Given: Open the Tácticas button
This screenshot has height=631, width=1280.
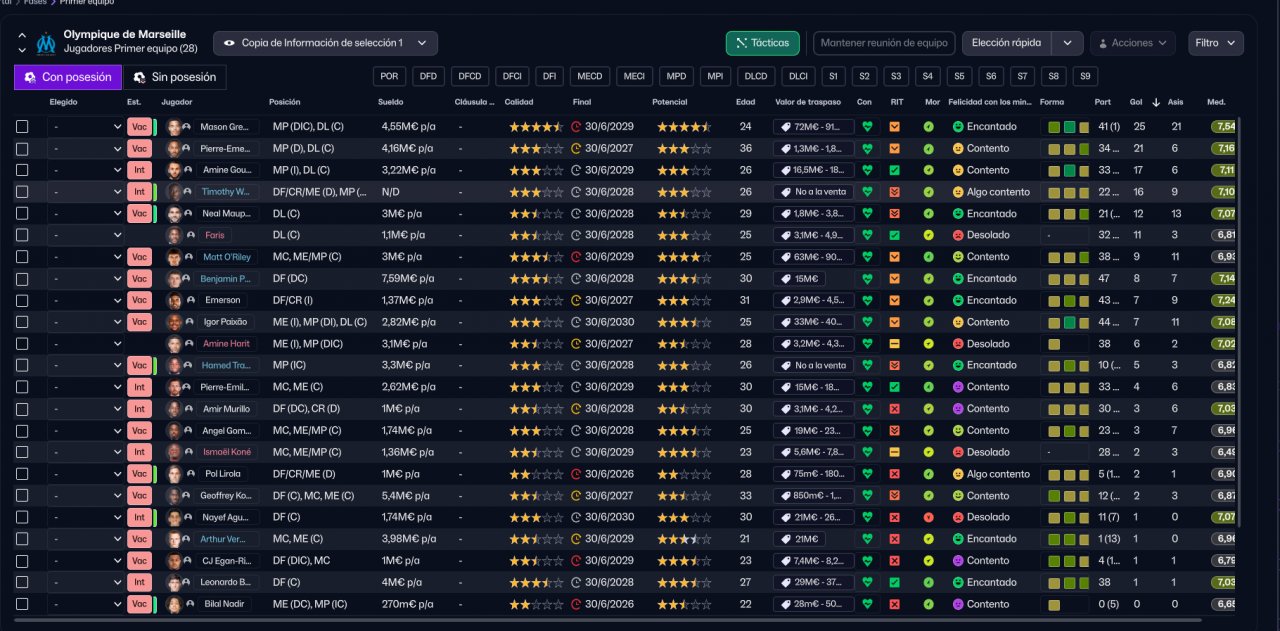Looking at the screenshot, I should pos(762,43).
